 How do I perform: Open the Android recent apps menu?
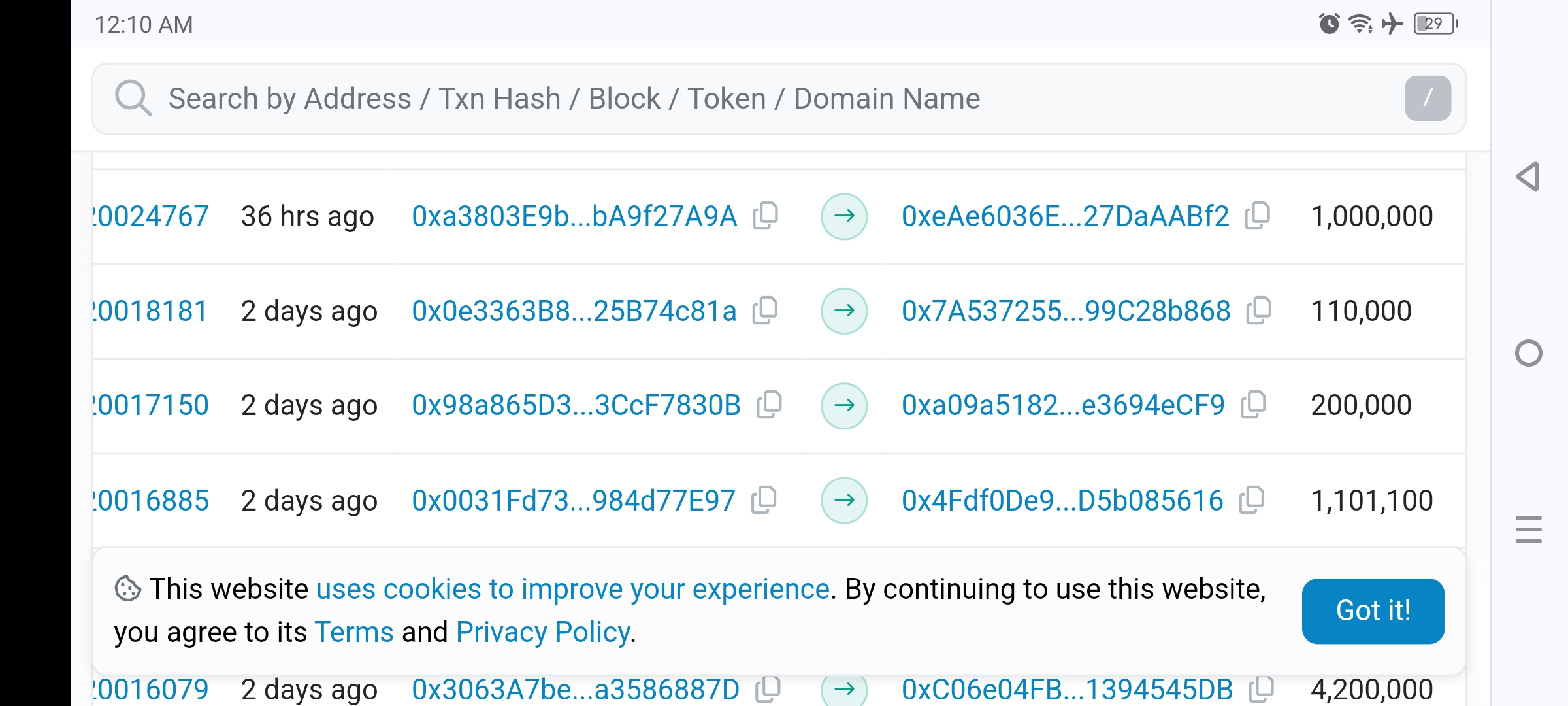[x=1528, y=529]
